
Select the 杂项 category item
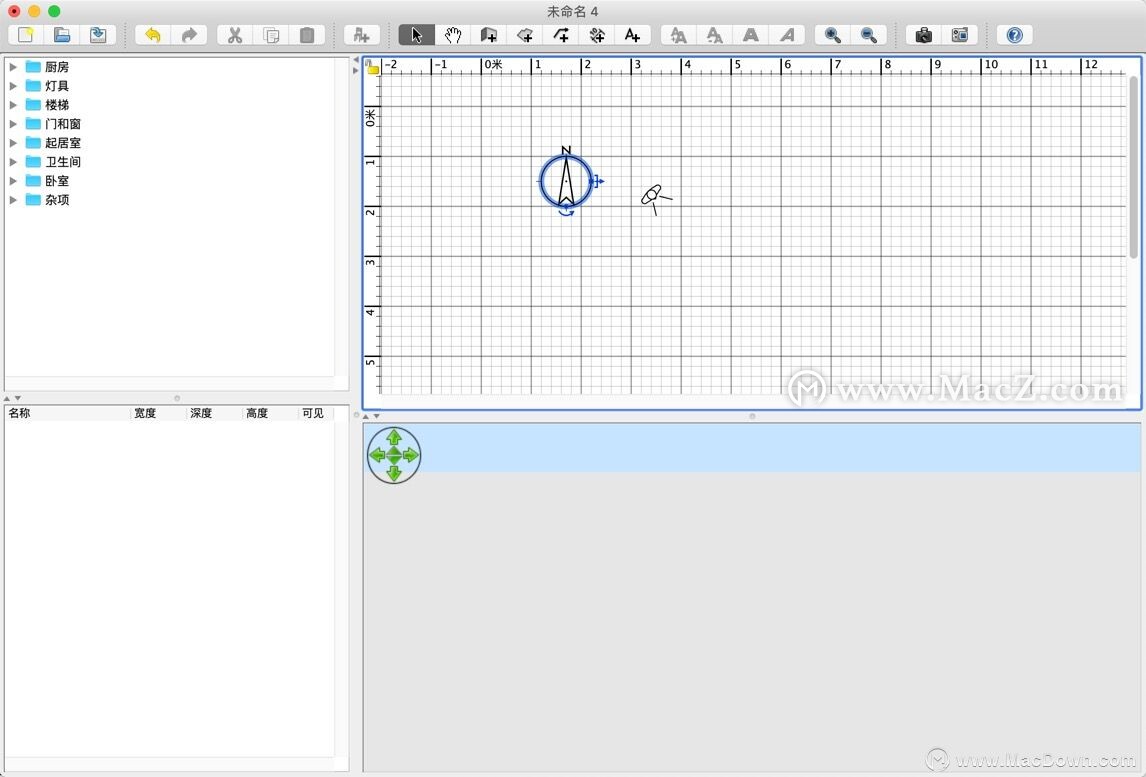57,200
